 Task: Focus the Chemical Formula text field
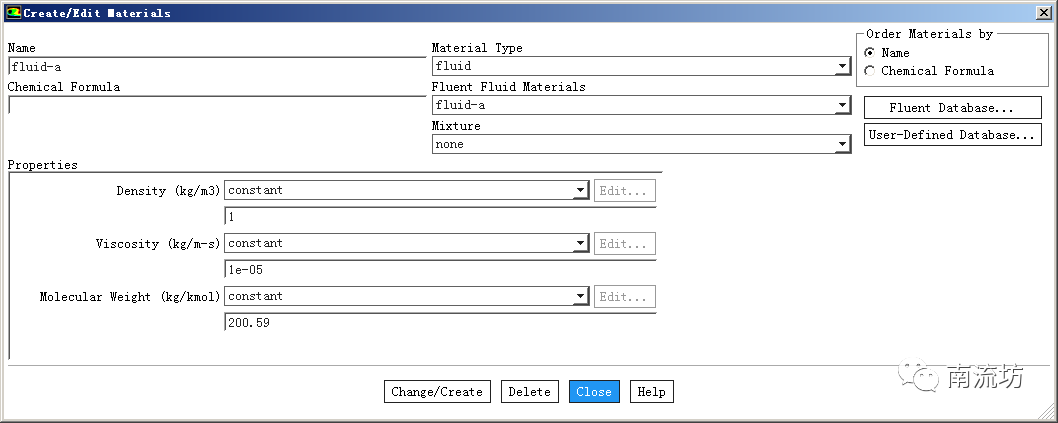point(216,105)
